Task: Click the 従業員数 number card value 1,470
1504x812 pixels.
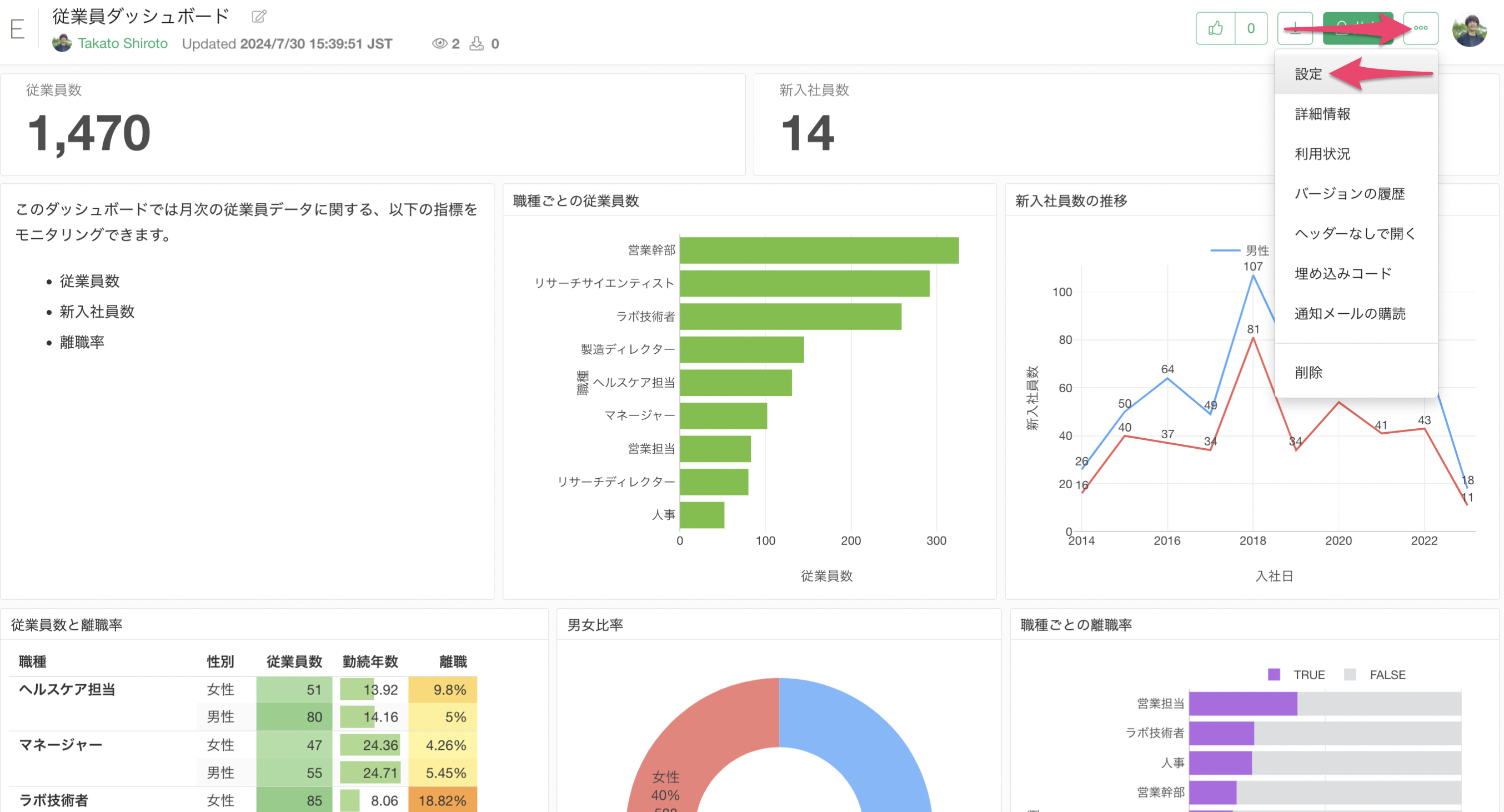Action: coord(89,133)
